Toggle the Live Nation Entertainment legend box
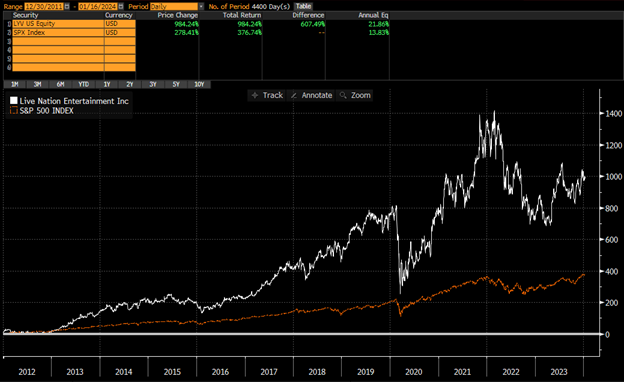This screenshot has height=382, width=624. click(14, 101)
